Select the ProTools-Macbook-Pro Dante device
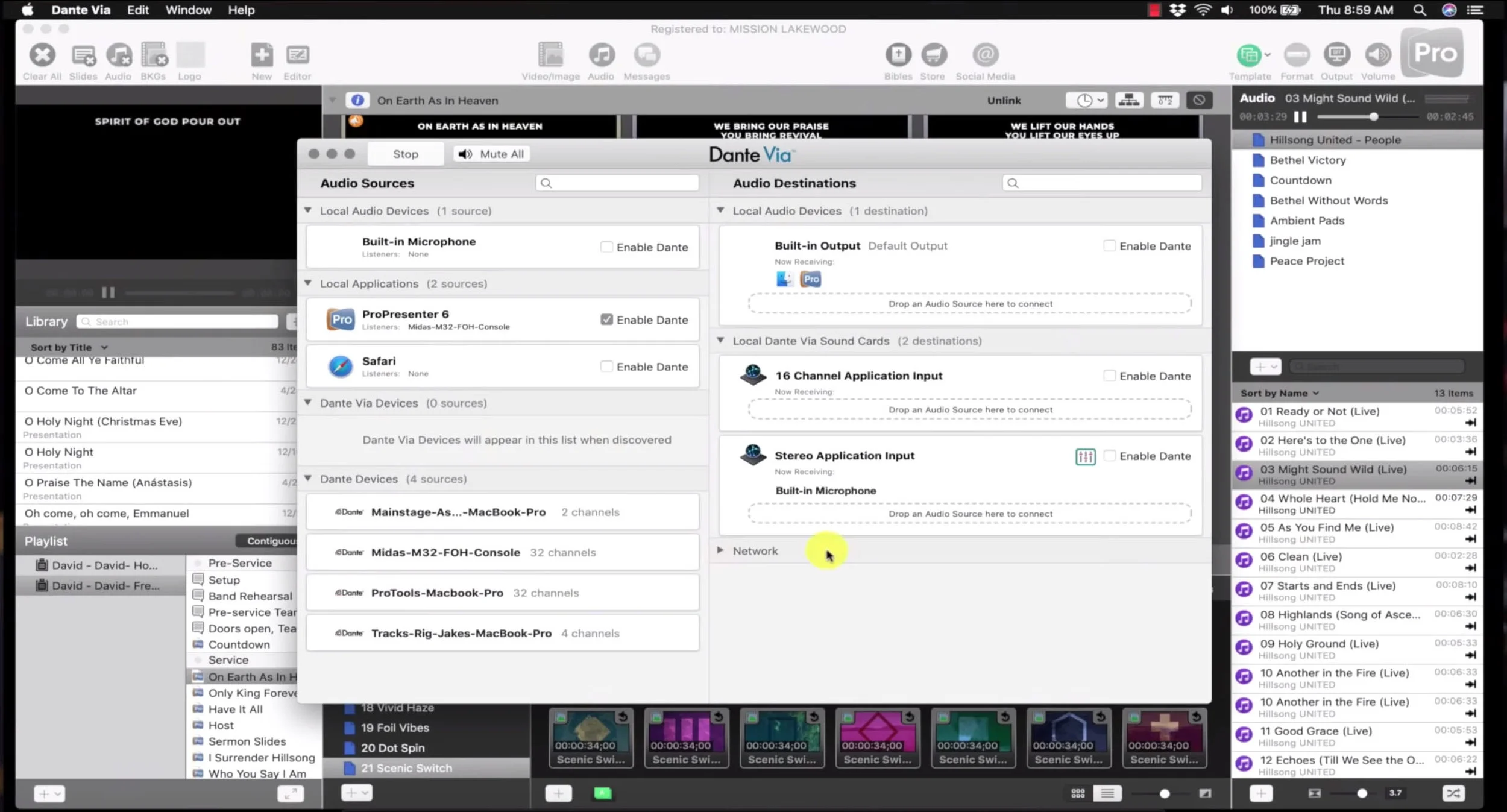 click(x=502, y=593)
